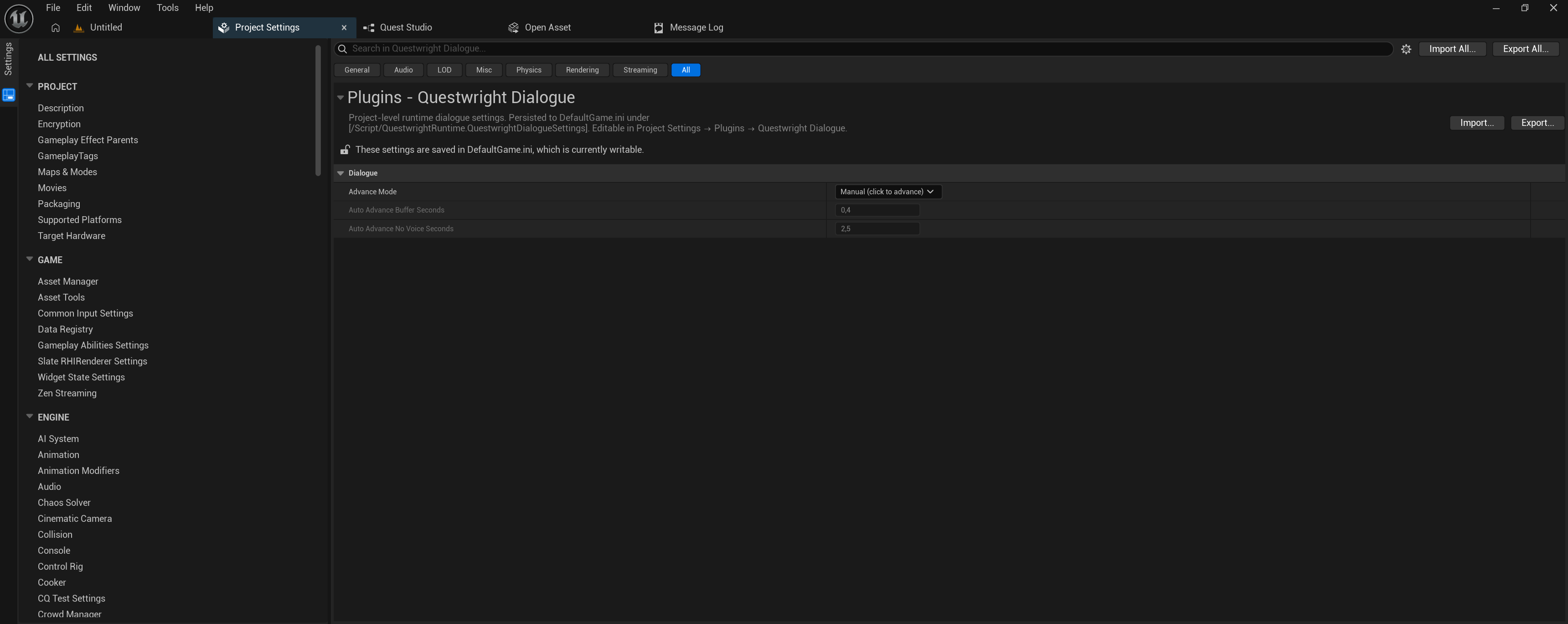Collapse the ENGINE category arrow
Viewport: 1568px width, 624px height.
point(29,416)
